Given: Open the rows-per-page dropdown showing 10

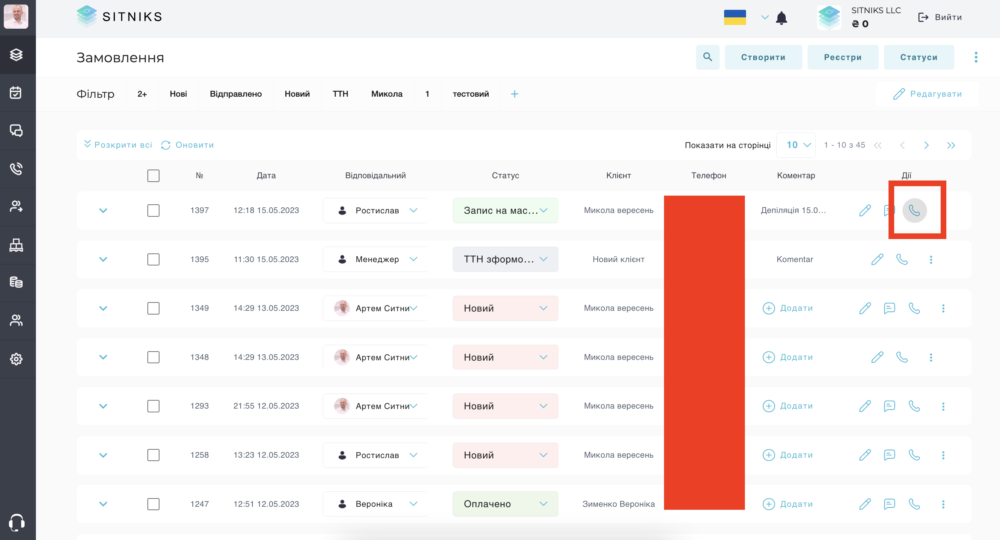Looking at the screenshot, I should pyautogui.click(x=796, y=145).
